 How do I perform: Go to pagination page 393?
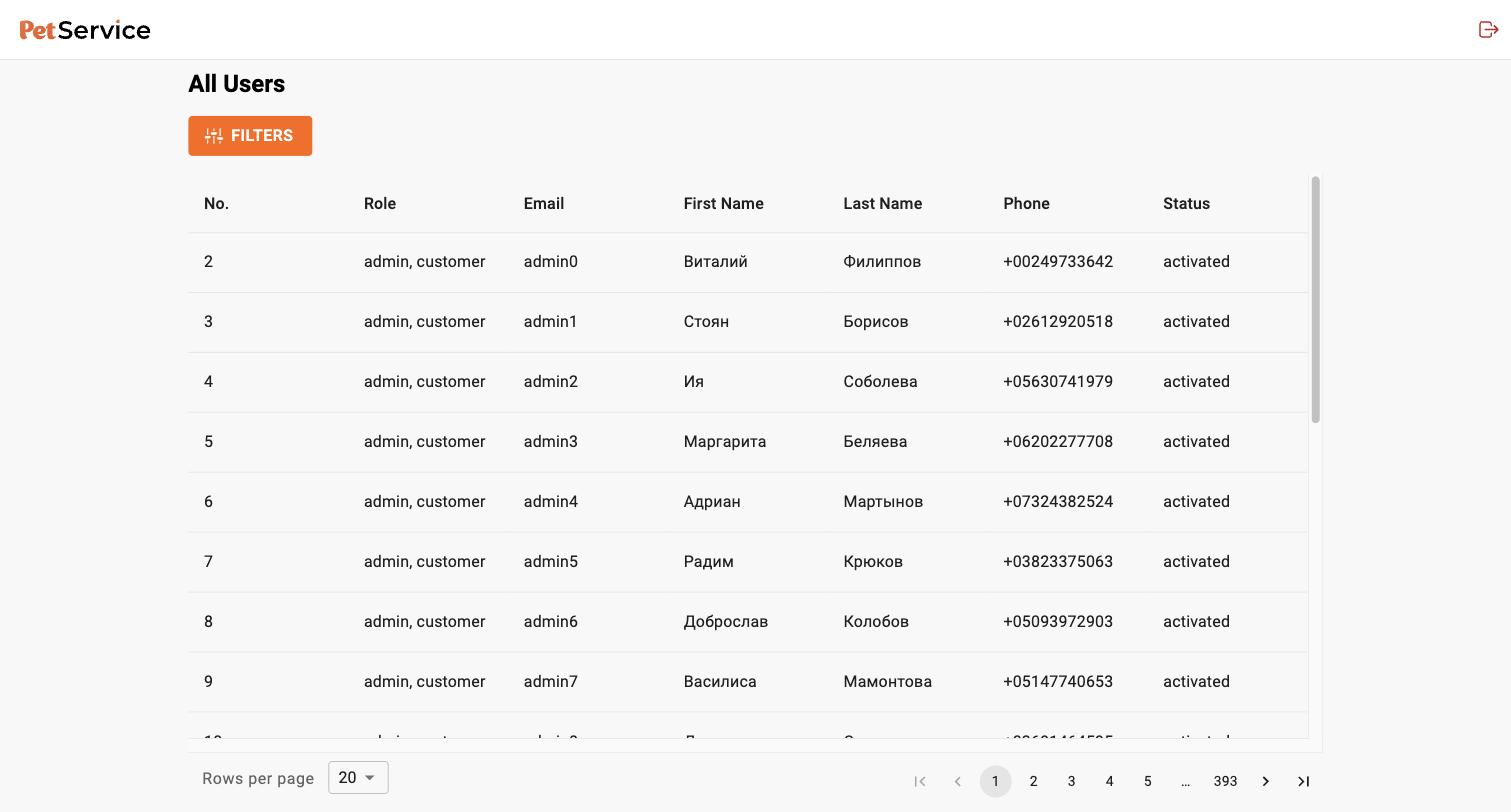coord(1225,781)
